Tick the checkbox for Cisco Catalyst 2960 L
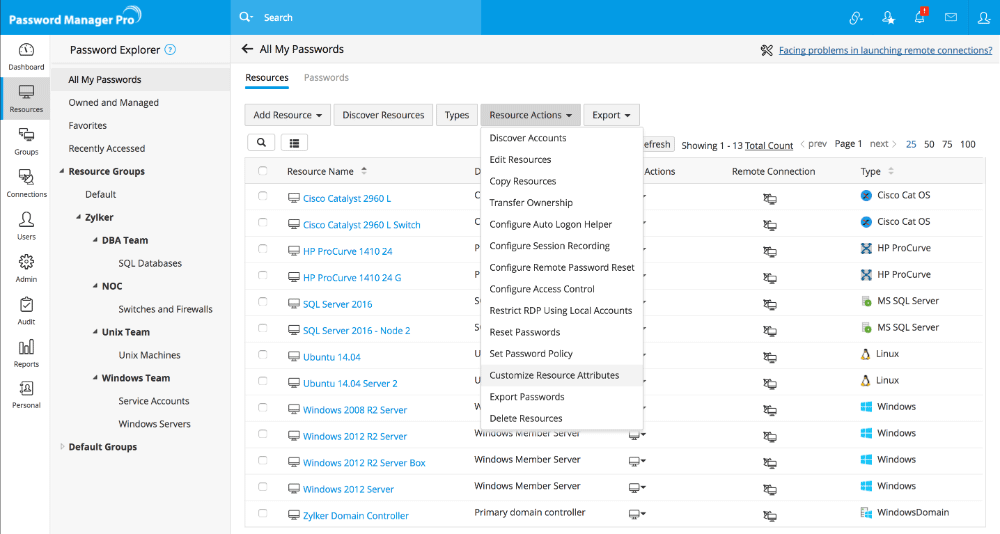This screenshot has height=534, width=1000. click(263, 197)
